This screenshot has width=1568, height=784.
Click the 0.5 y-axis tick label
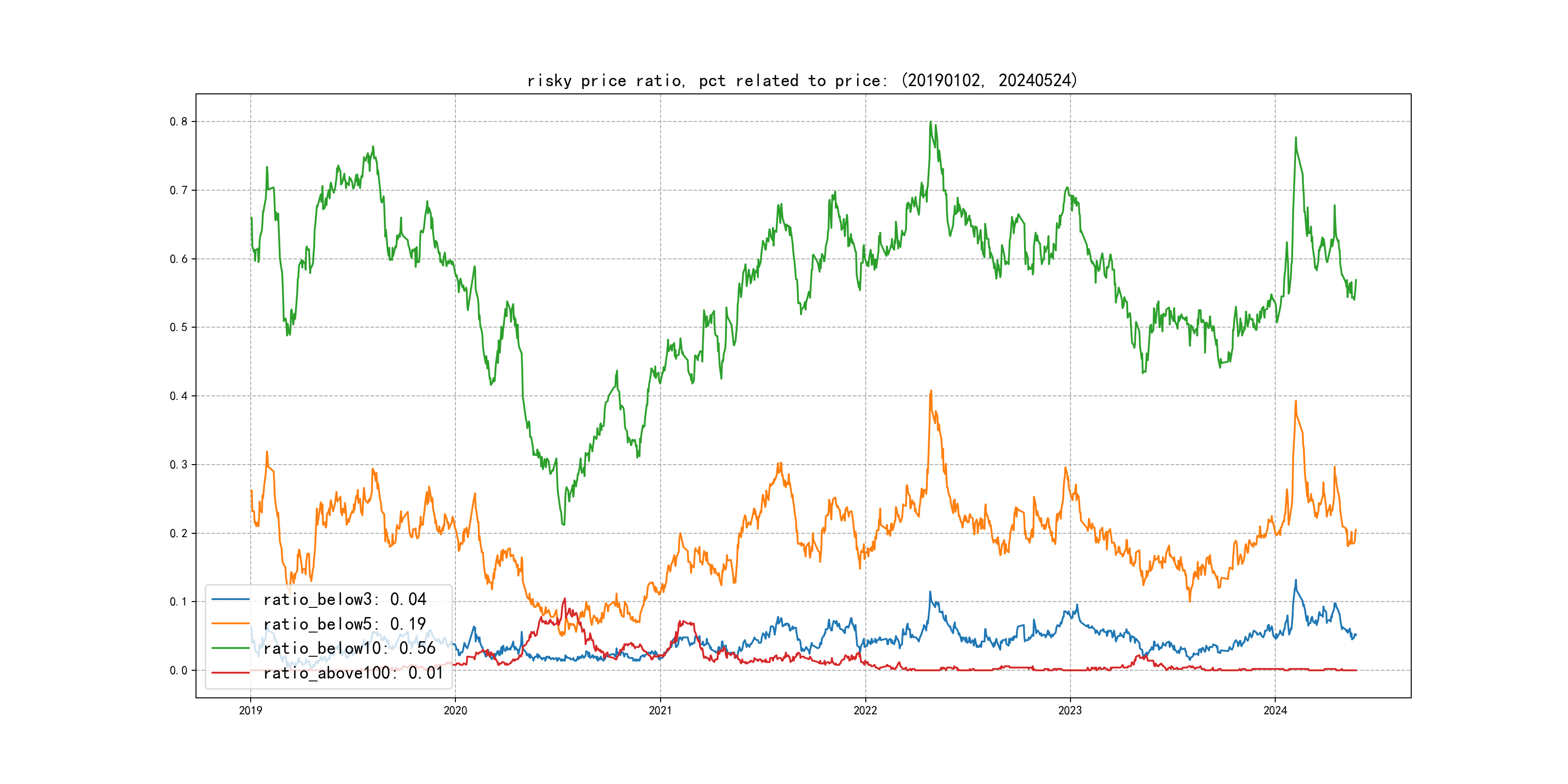tap(179, 328)
